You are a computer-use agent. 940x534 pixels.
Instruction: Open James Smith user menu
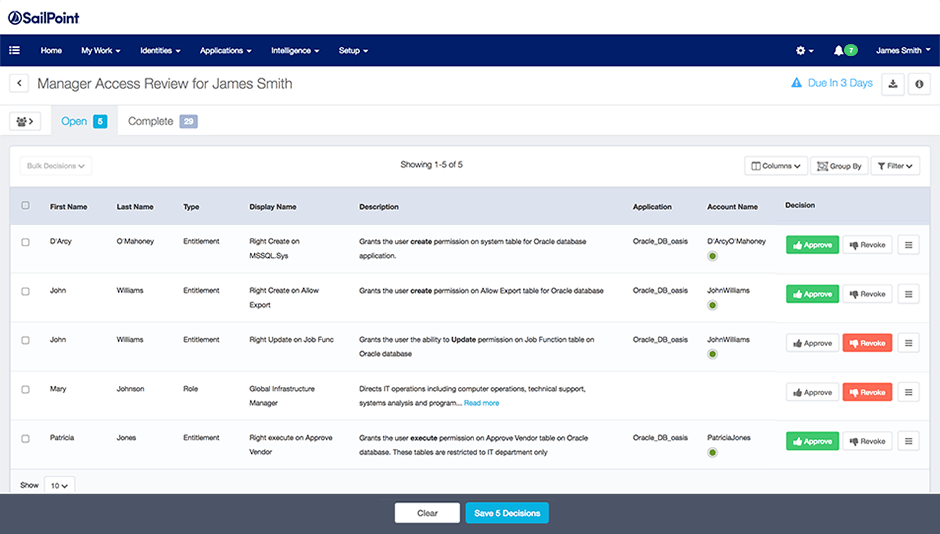point(903,50)
